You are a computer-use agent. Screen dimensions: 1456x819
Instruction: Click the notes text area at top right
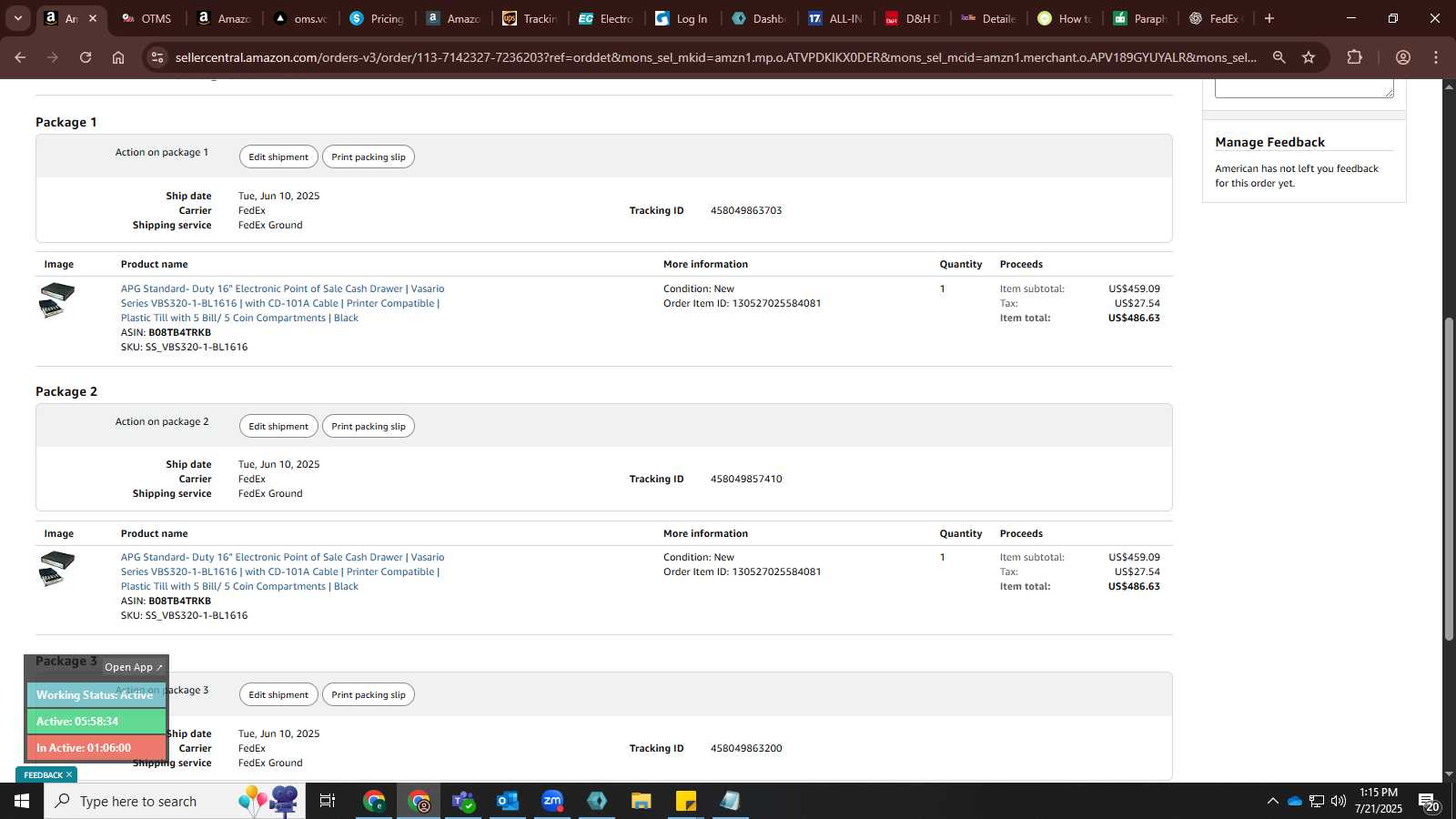coord(1304,88)
